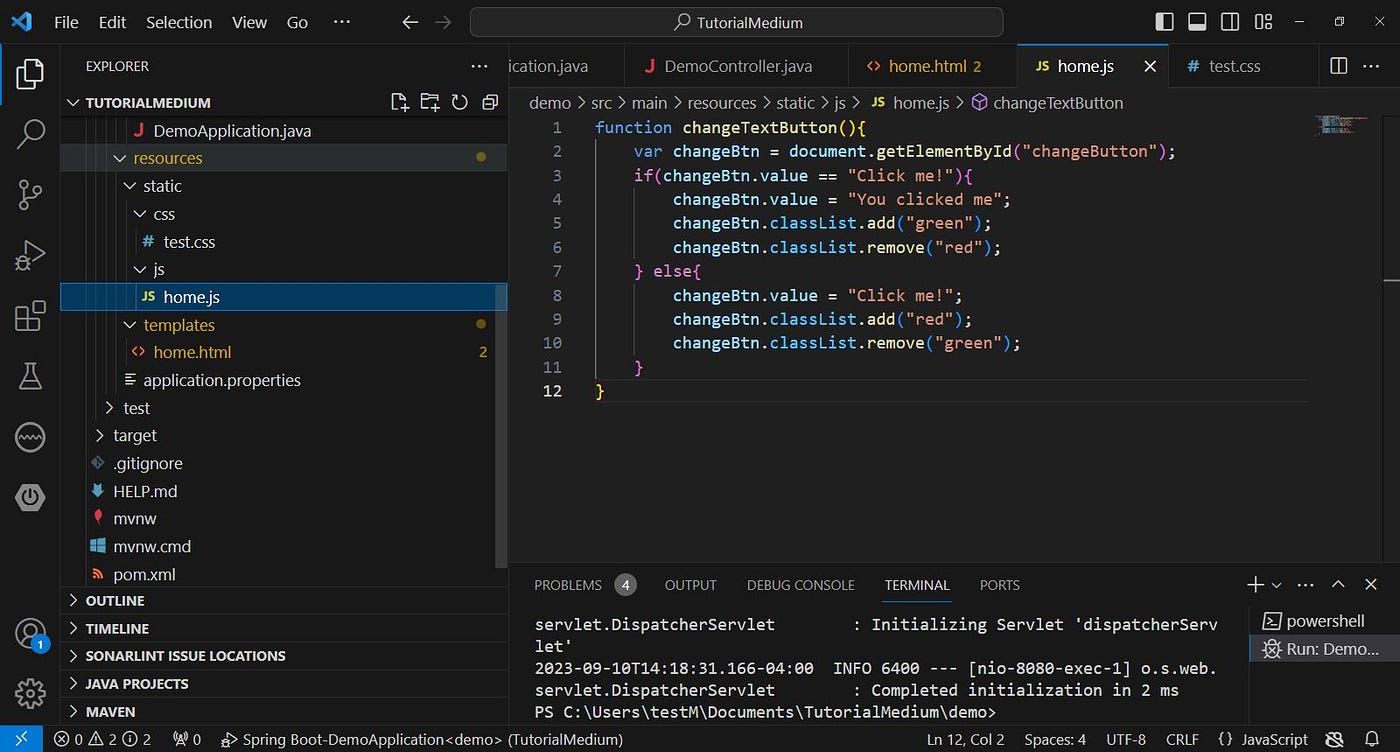Open Run and Debug view
The image size is (1400, 752).
pyautogui.click(x=30, y=256)
